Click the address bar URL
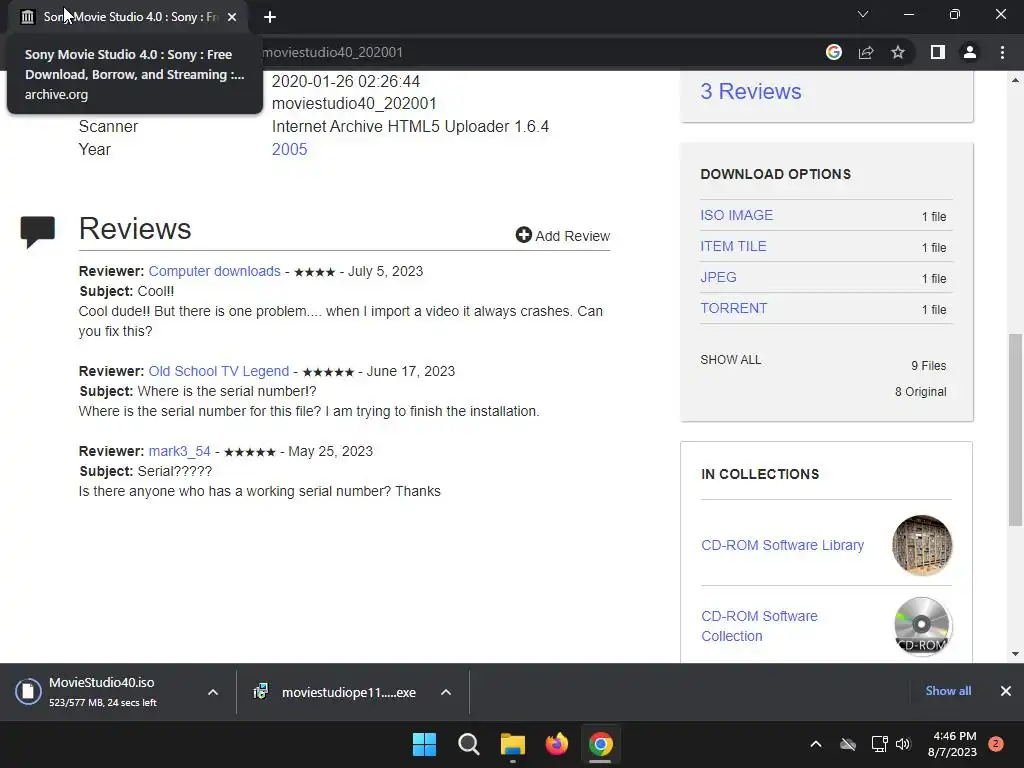This screenshot has height=768, width=1024. pos(332,52)
